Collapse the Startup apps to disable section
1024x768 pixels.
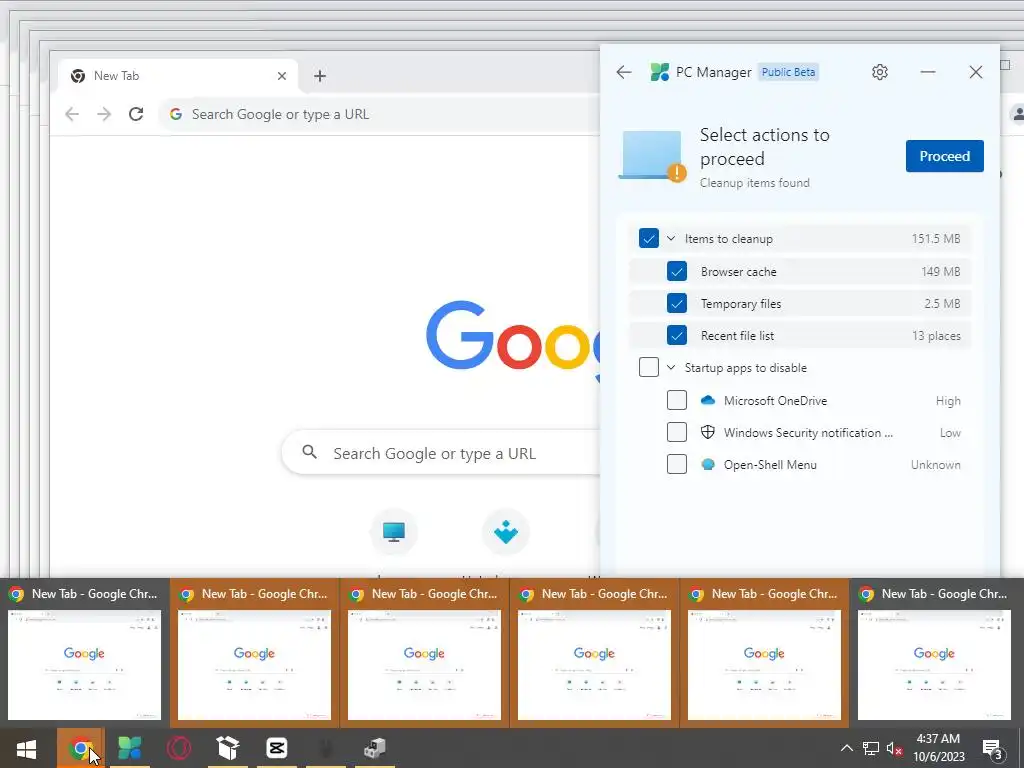coord(671,367)
